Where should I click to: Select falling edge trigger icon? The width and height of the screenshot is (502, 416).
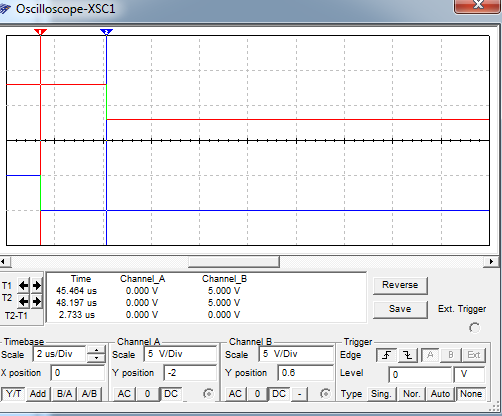pos(408,355)
